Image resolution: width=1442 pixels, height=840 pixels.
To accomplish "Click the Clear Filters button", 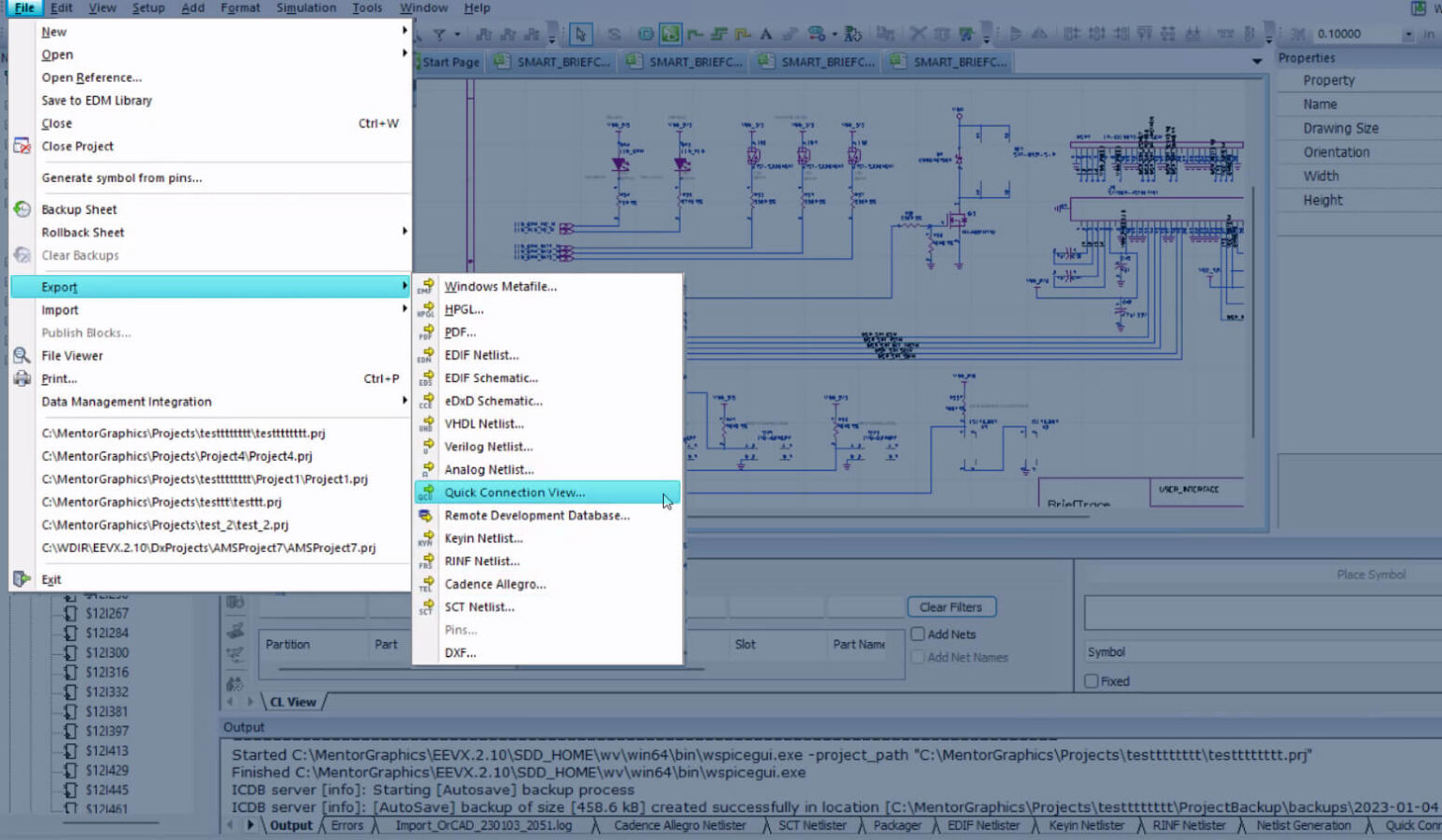I will click(x=951, y=606).
